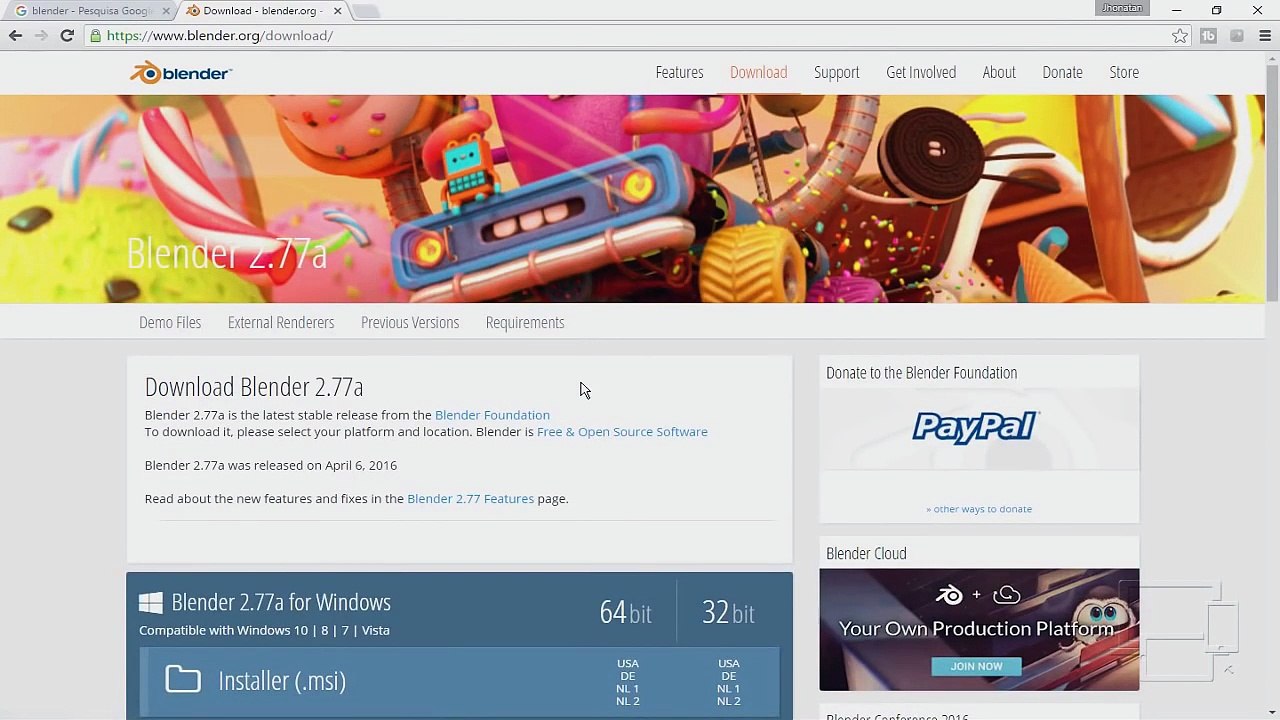Open the Blender 2.77 Features link
Viewport: 1280px width, 720px height.
470,499
